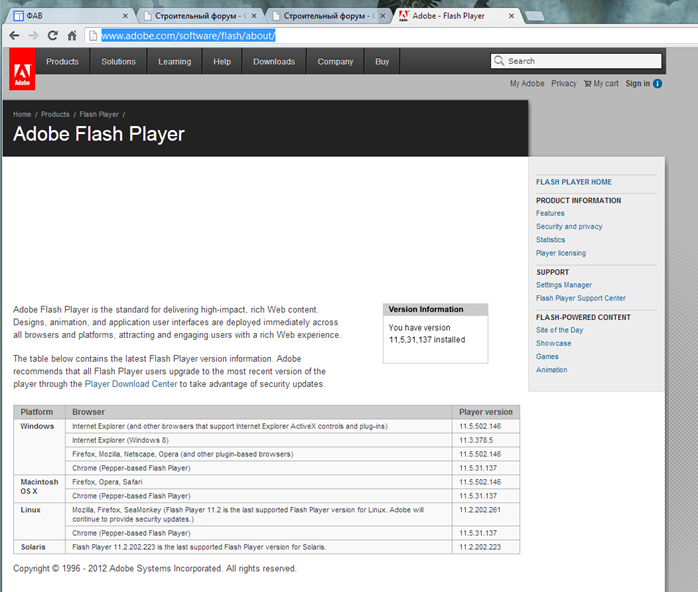Click the Adobe Search field
Image resolution: width=698 pixels, height=592 pixels.
[576, 61]
